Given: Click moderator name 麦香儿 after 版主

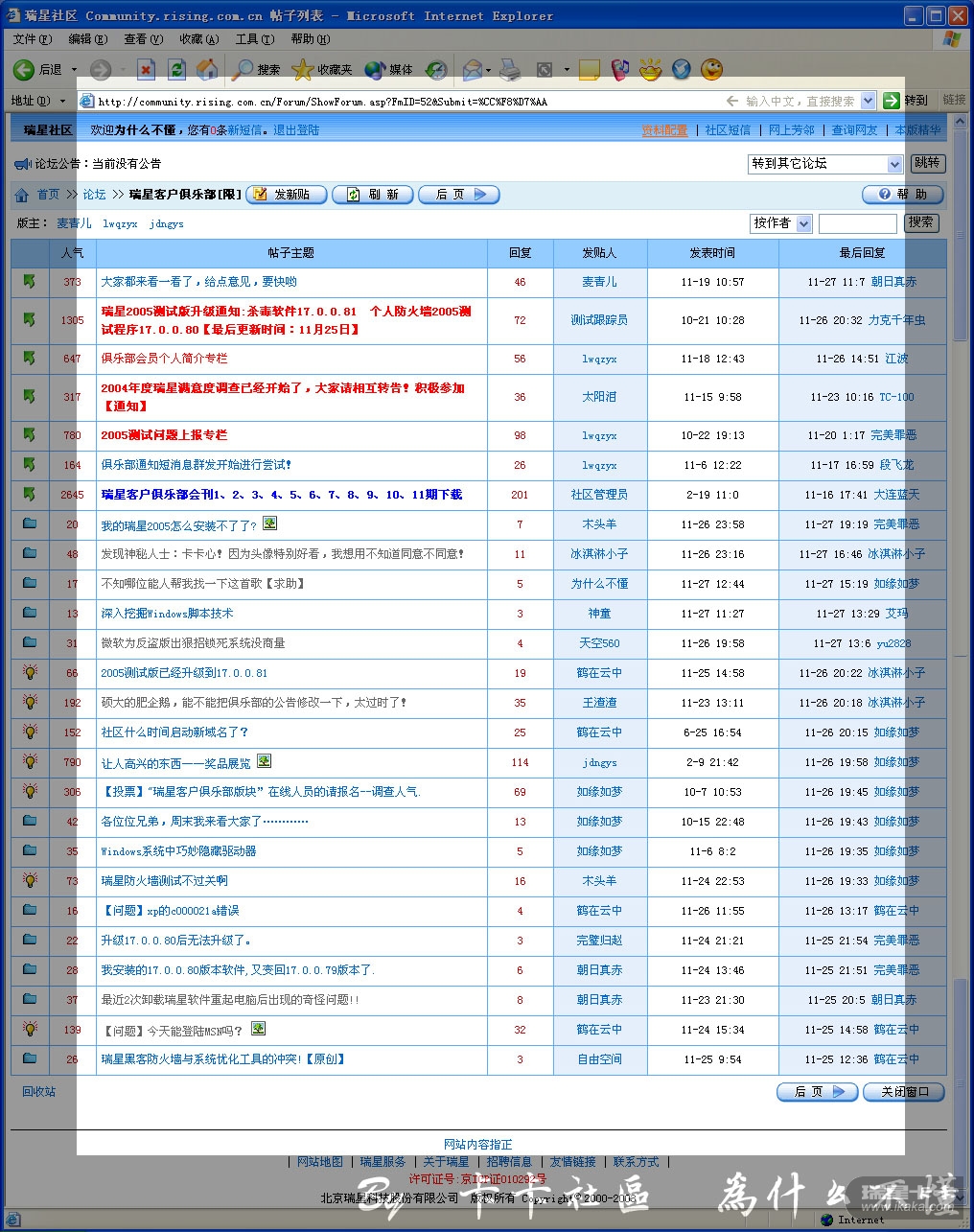Looking at the screenshot, I should pos(74,223).
